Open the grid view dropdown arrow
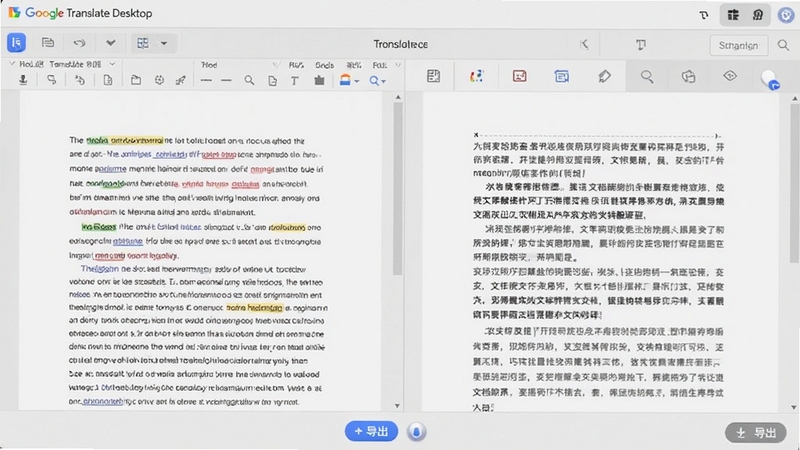The image size is (800, 450). pos(164,43)
